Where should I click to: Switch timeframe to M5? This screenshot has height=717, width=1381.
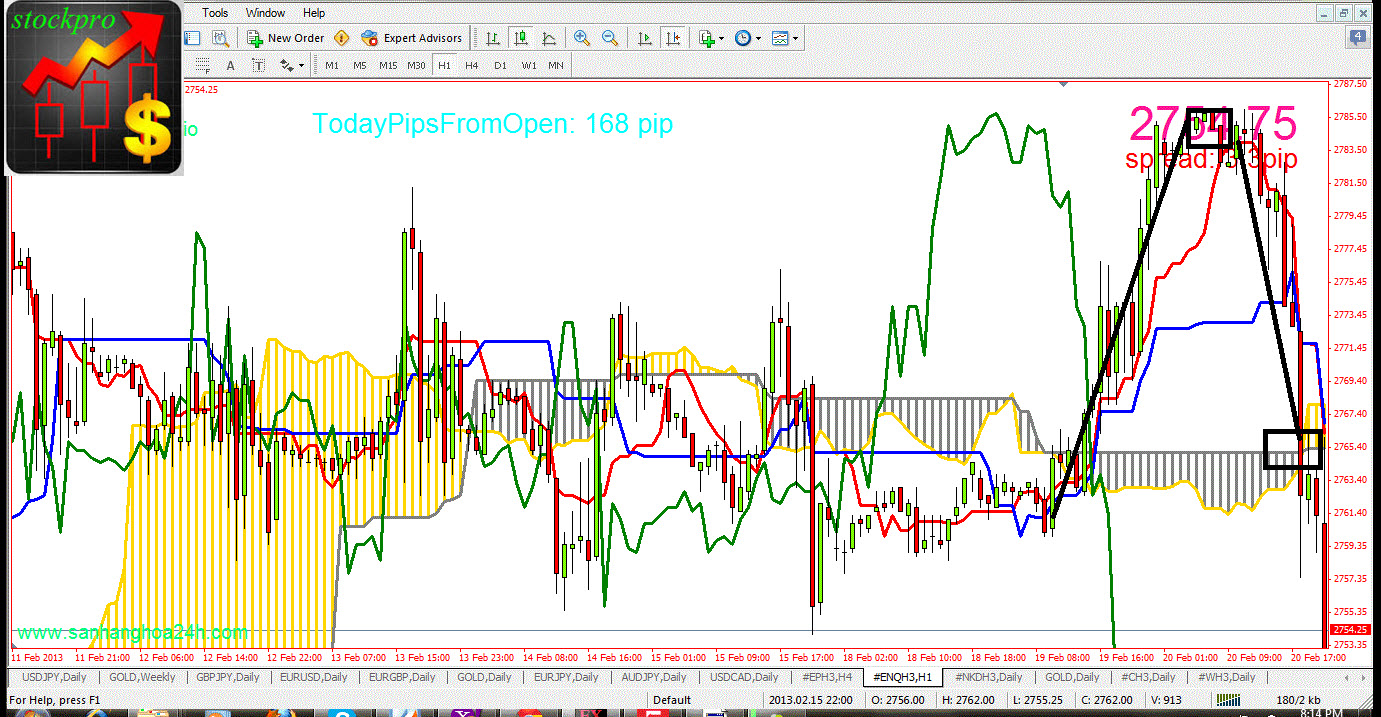[360, 66]
